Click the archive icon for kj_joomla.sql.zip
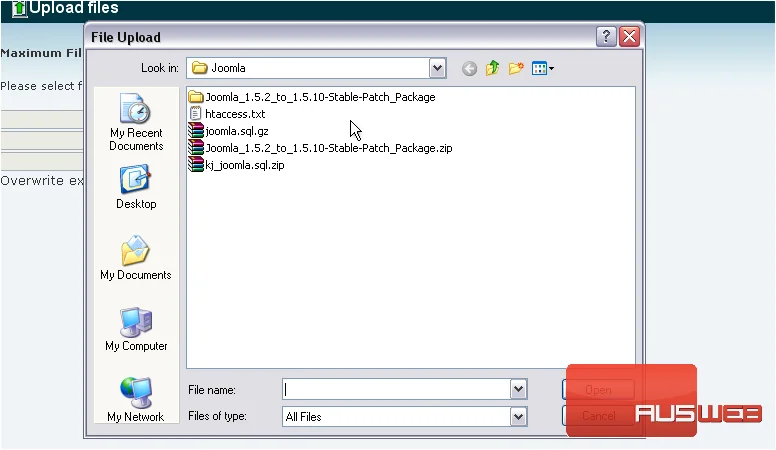 (196, 165)
